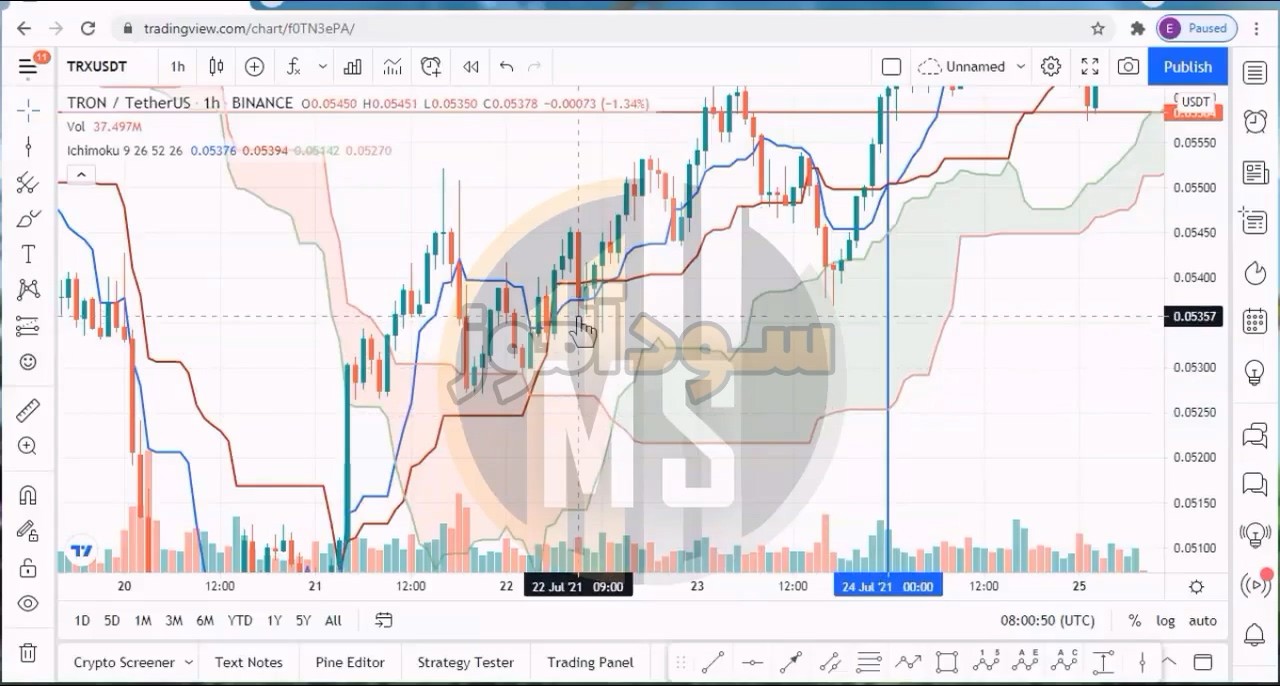Select the Text annotation tool
The width and height of the screenshot is (1280, 686).
pos(28,254)
